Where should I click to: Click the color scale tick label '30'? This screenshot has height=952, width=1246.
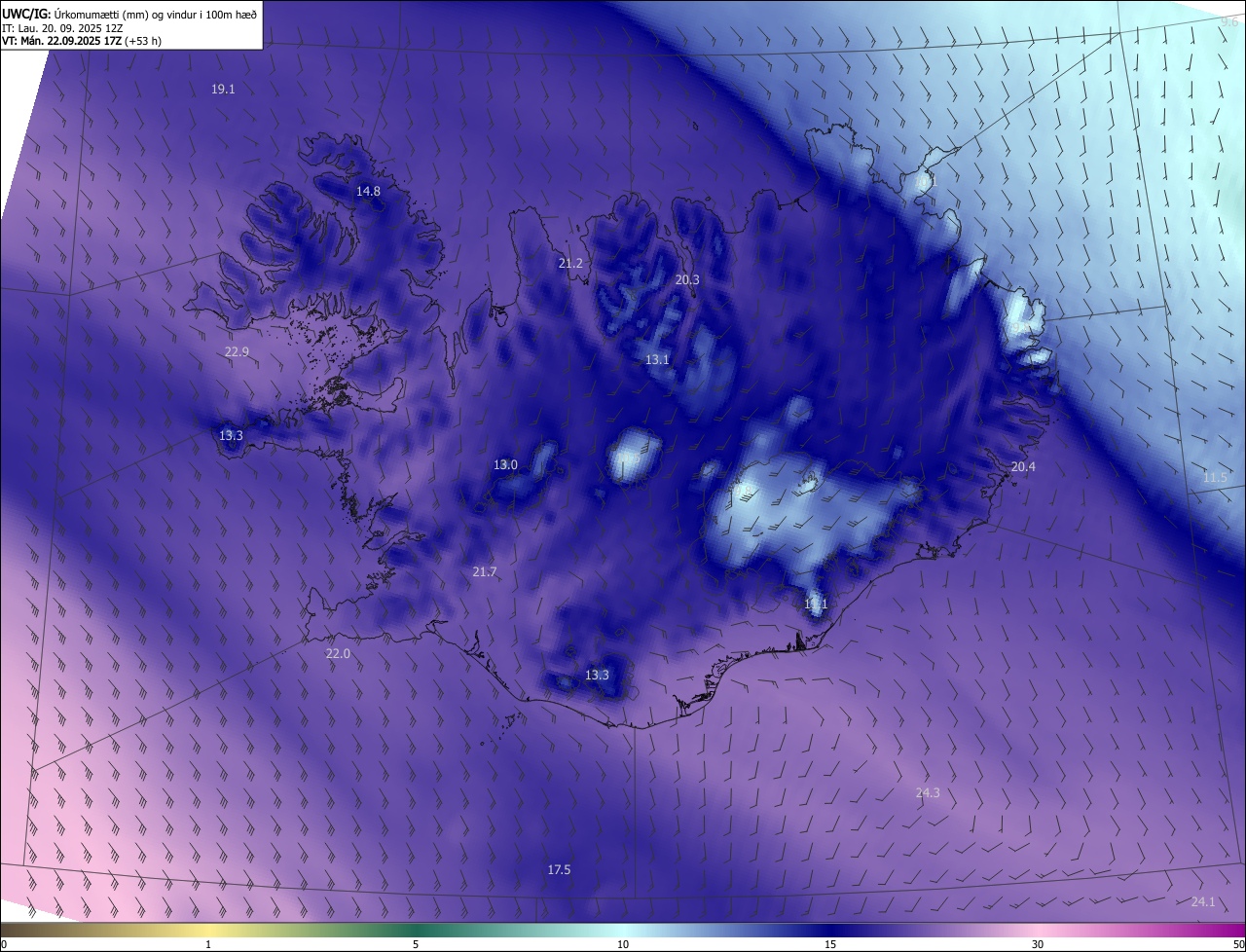1038,944
